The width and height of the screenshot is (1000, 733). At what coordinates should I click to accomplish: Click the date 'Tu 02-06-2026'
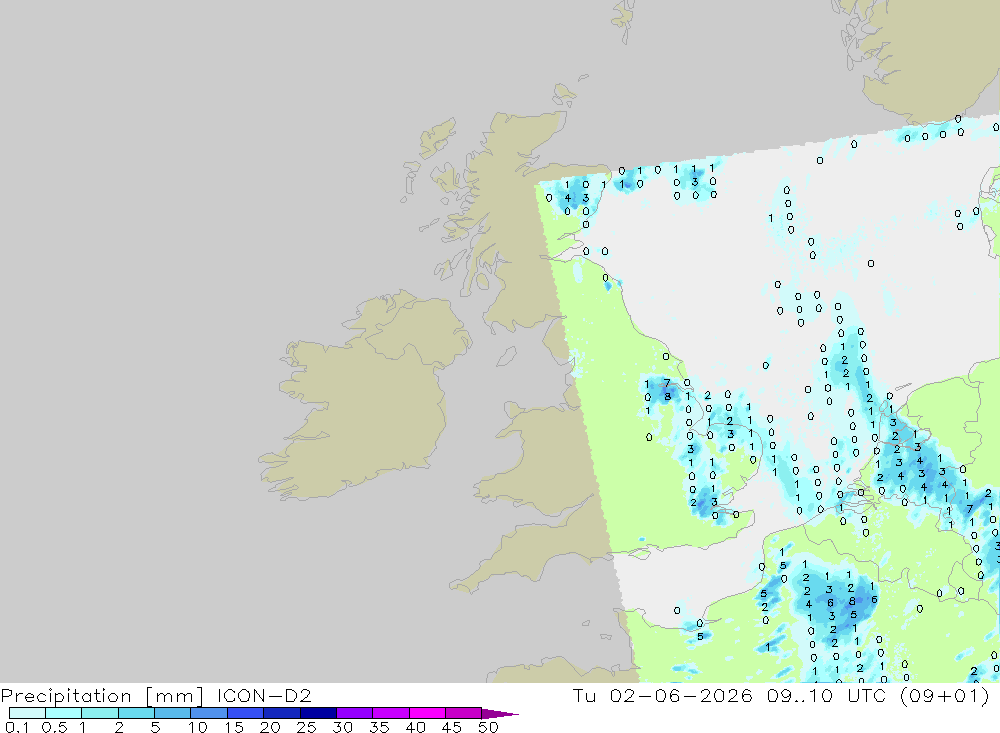[662, 695]
